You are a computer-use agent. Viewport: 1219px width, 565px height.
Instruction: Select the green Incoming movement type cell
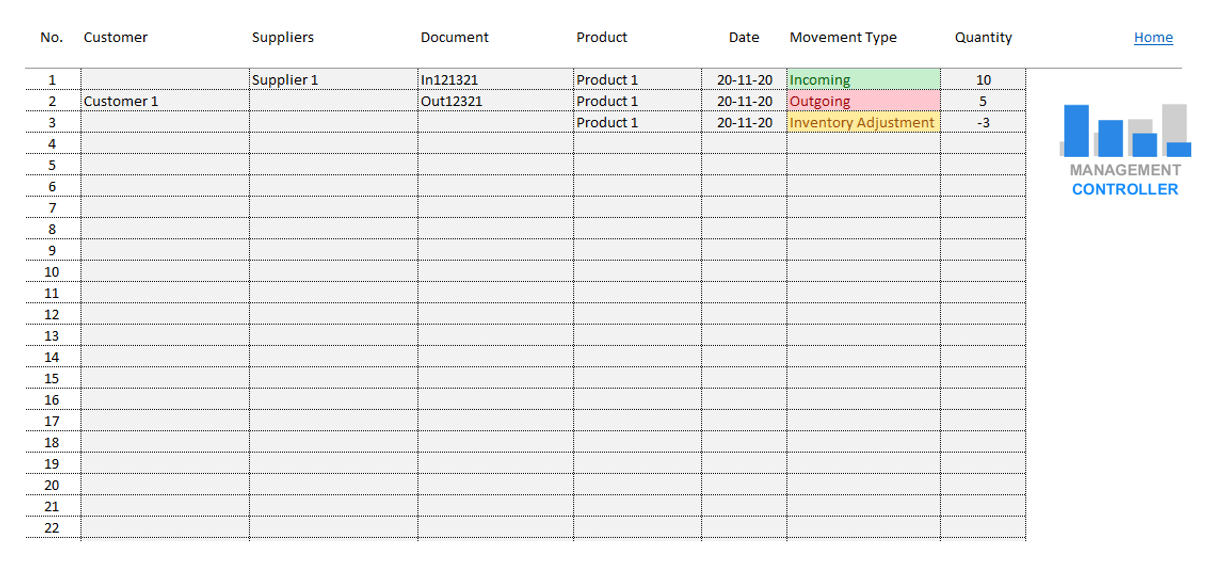click(863, 80)
